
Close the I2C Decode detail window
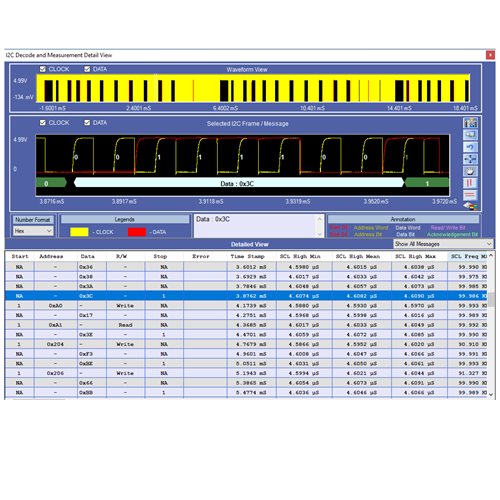tap(490, 55)
